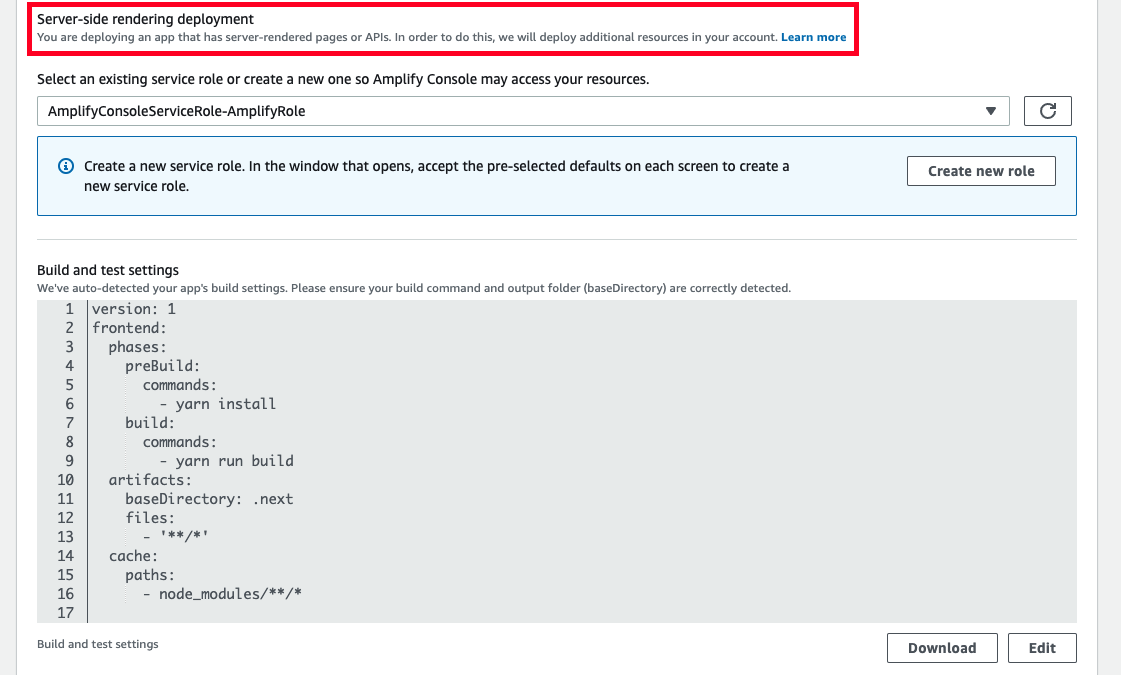Click the 'artifacts:' line in the YAML
The width and height of the screenshot is (1121, 675).
pyautogui.click(x=150, y=480)
